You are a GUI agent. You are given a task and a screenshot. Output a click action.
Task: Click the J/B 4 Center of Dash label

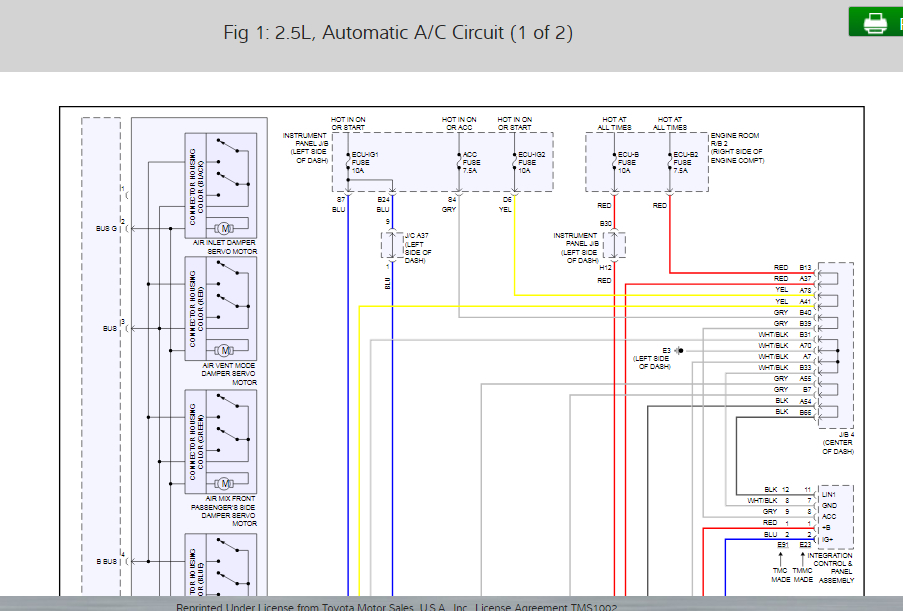click(838, 443)
